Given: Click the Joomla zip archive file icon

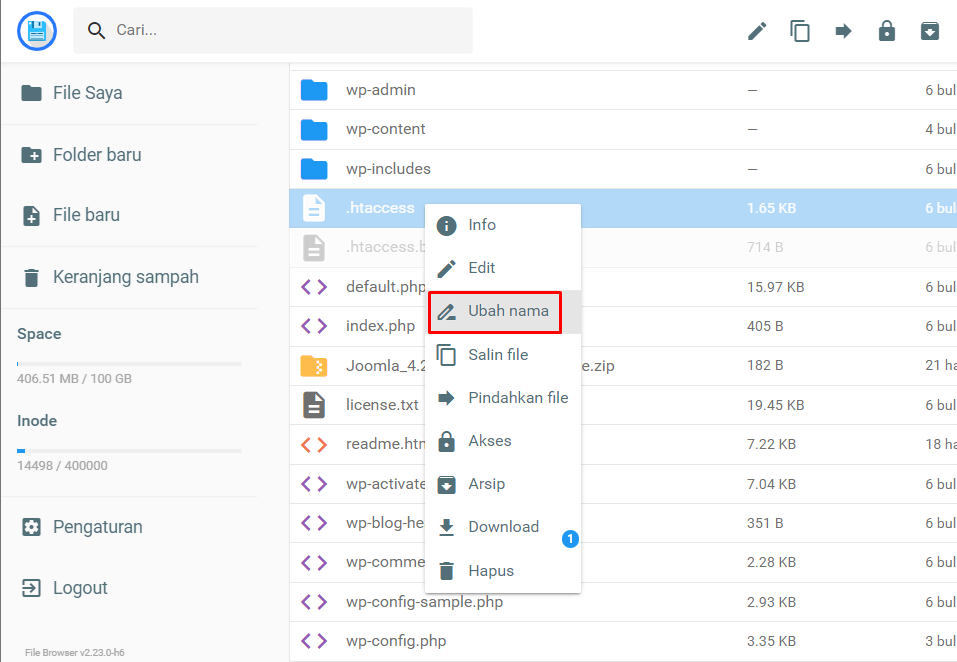Looking at the screenshot, I should 314,366.
